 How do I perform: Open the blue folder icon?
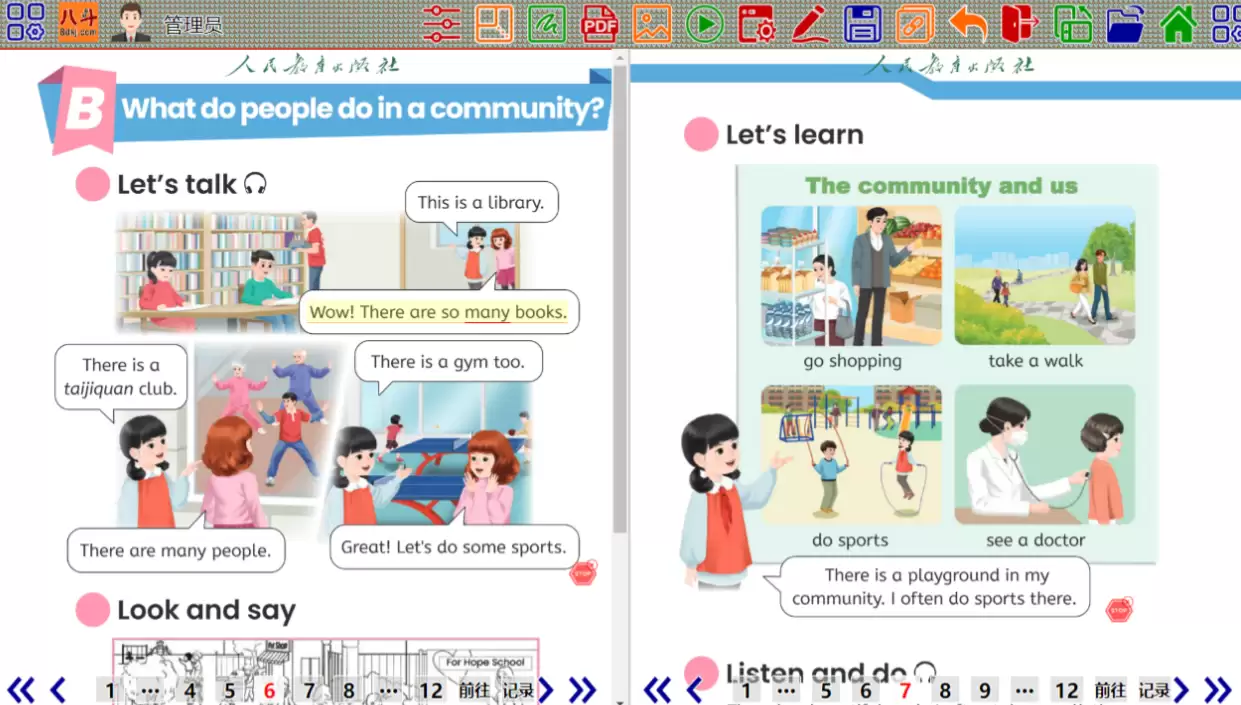click(x=1125, y=23)
